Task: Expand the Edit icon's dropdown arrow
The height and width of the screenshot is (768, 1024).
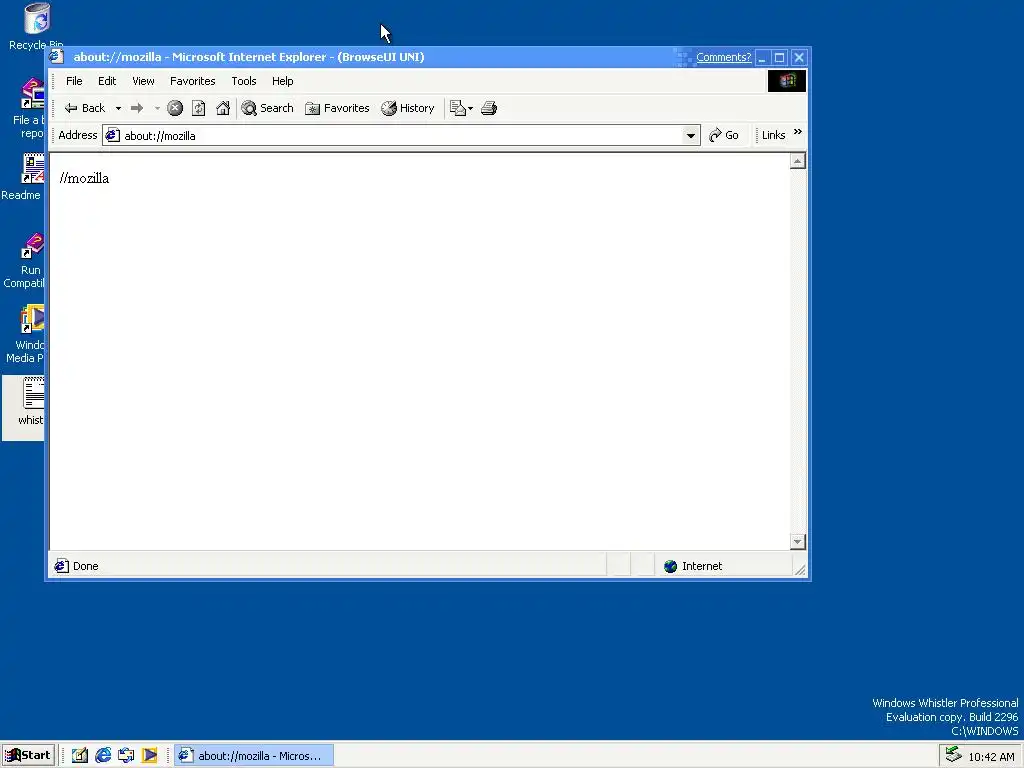Action: (470, 108)
